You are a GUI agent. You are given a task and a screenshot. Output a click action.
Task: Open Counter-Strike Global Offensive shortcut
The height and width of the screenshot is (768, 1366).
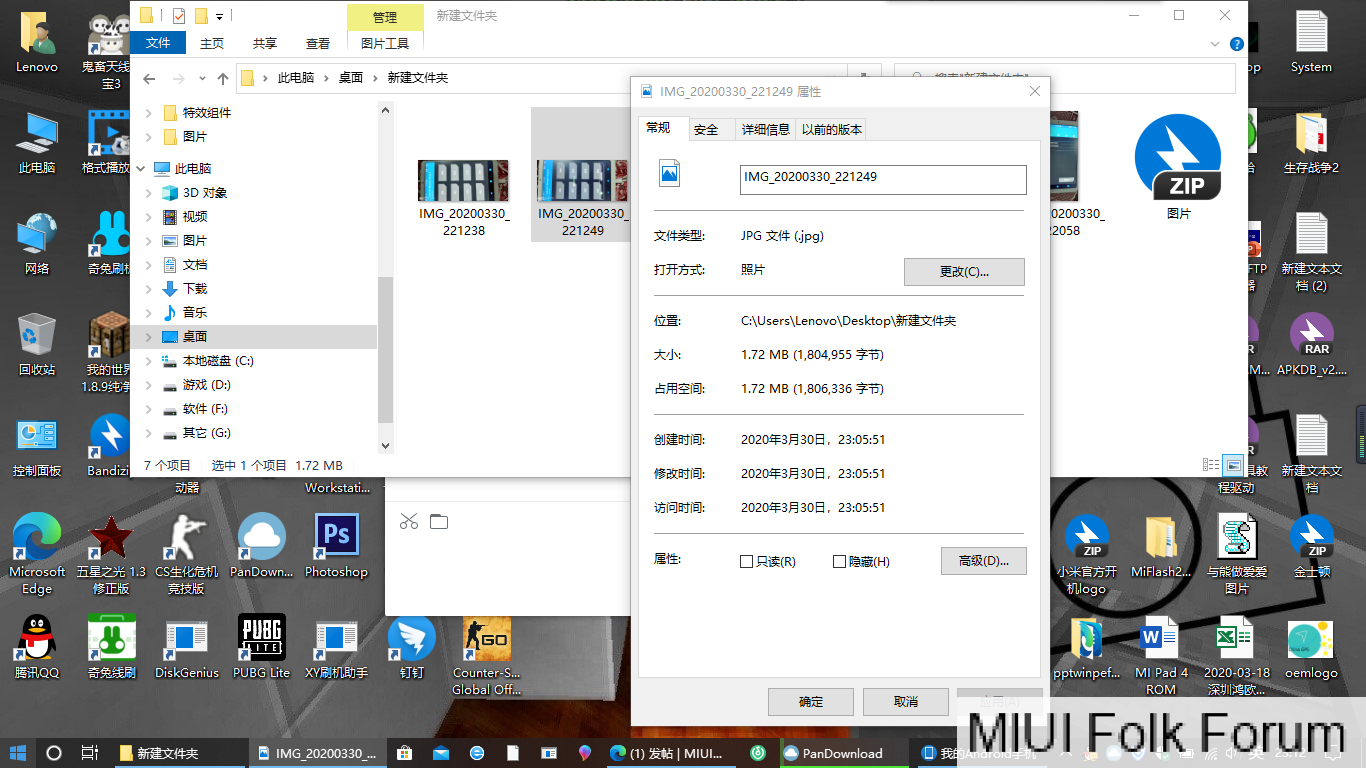486,655
